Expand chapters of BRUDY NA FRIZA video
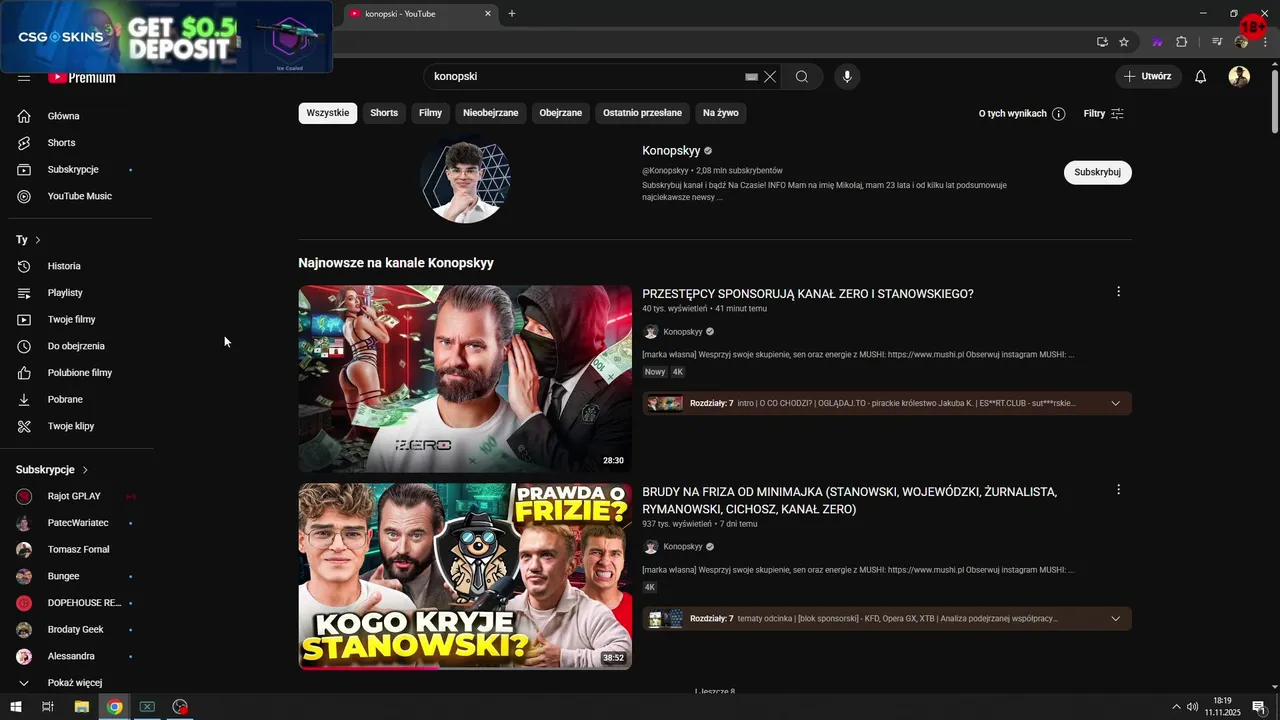The image size is (1280, 720). tap(1115, 619)
